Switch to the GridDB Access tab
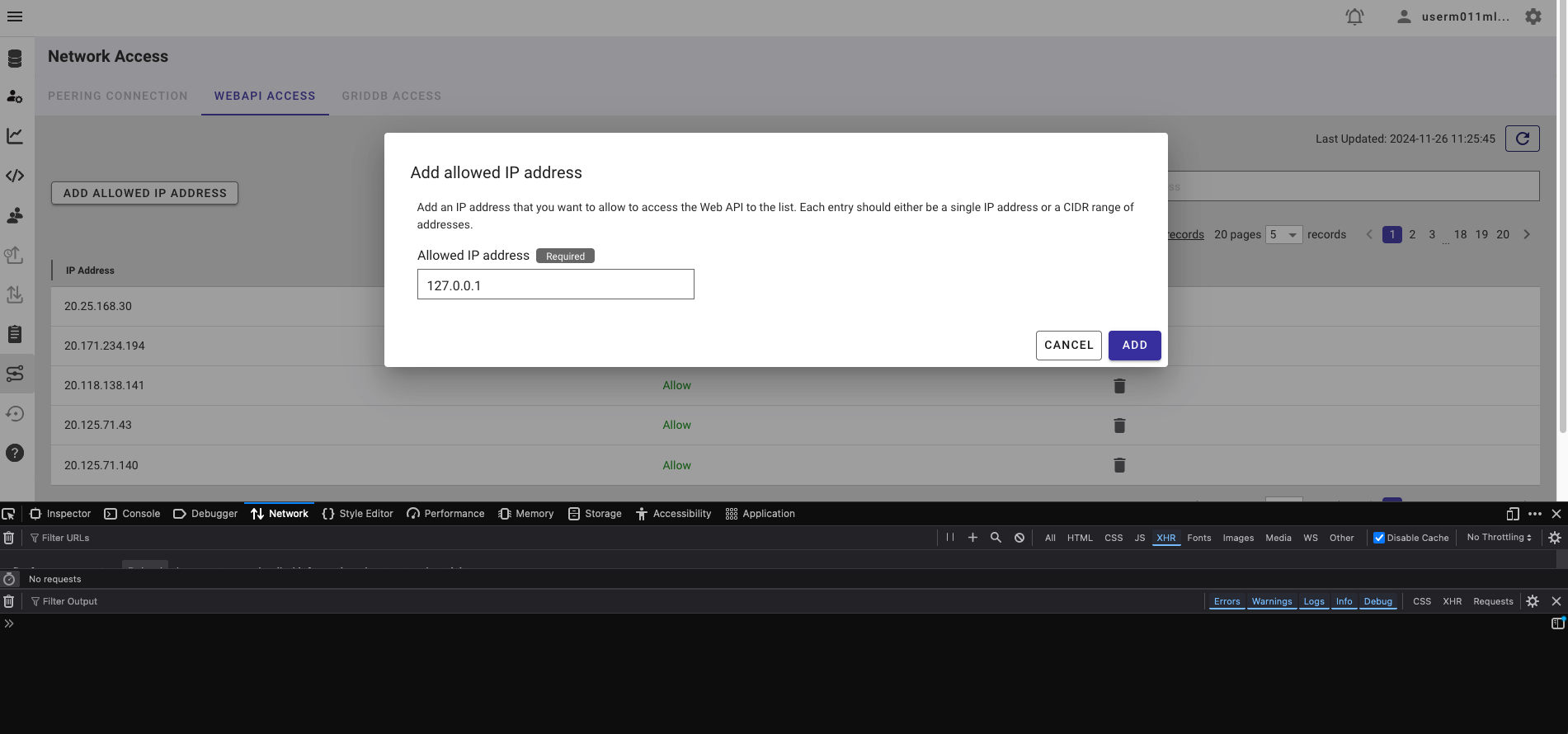Screen dimensions: 1568x734 pos(391,96)
